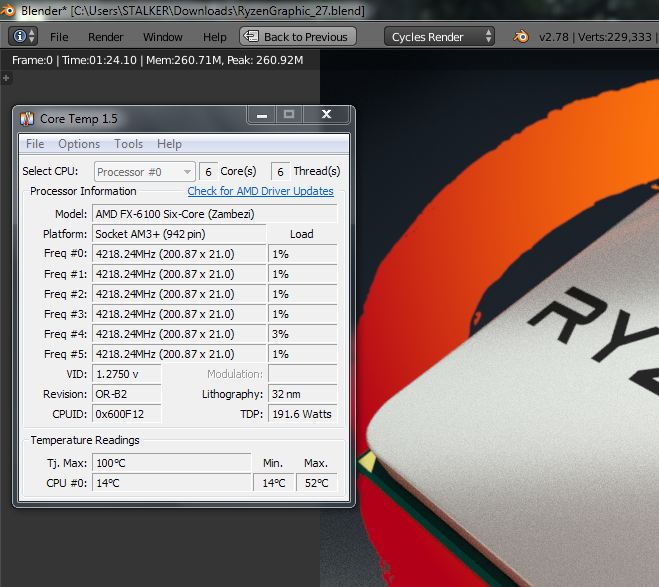Follow Check for AMD Driver Updates link
The height and width of the screenshot is (587, 659).
point(261,191)
